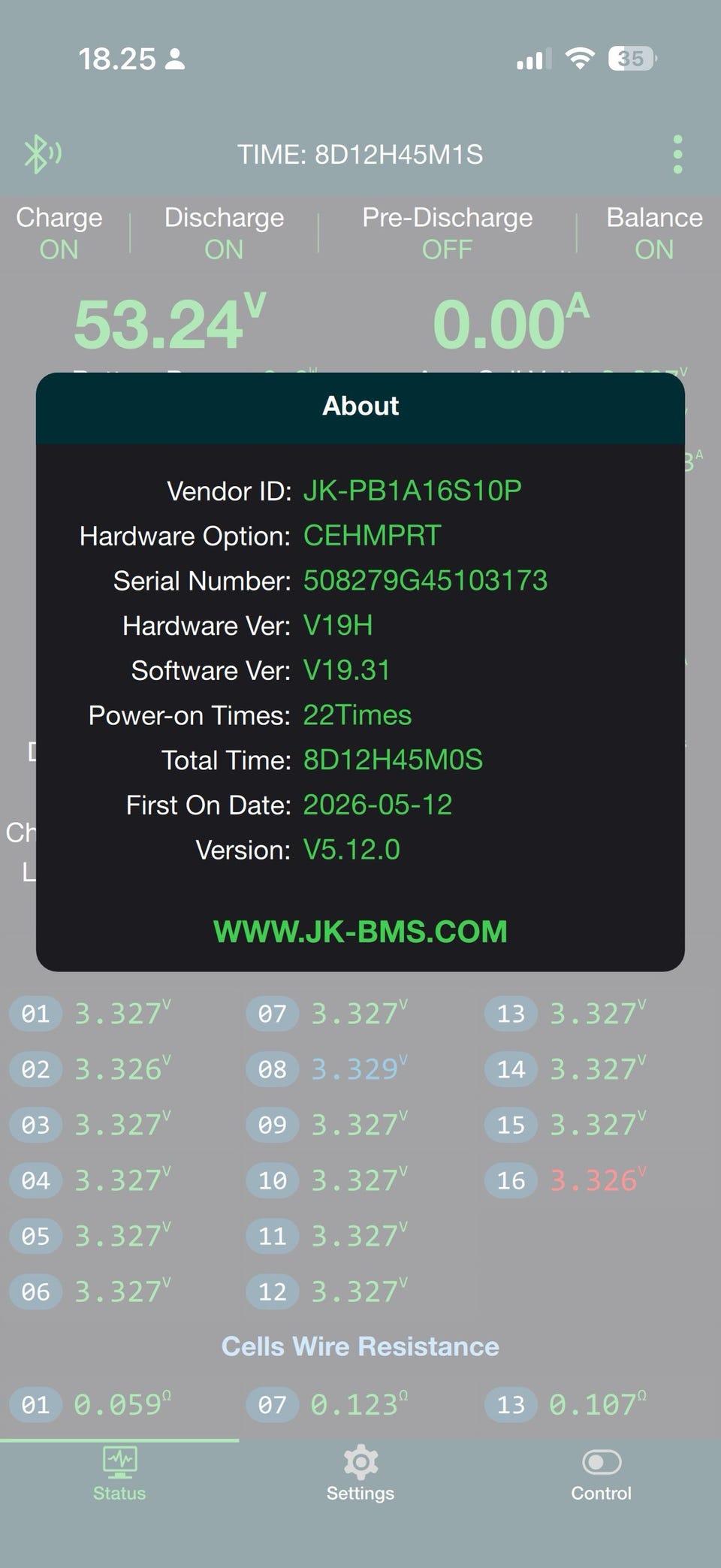The width and height of the screenshot is (721, 1568).
Task: Tap cell 16 voltage in red
Action: (x=597, y=1180)
